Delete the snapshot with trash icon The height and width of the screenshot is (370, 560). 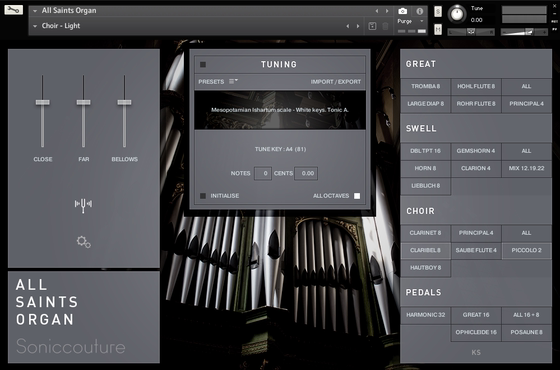(x=385, y=26)
